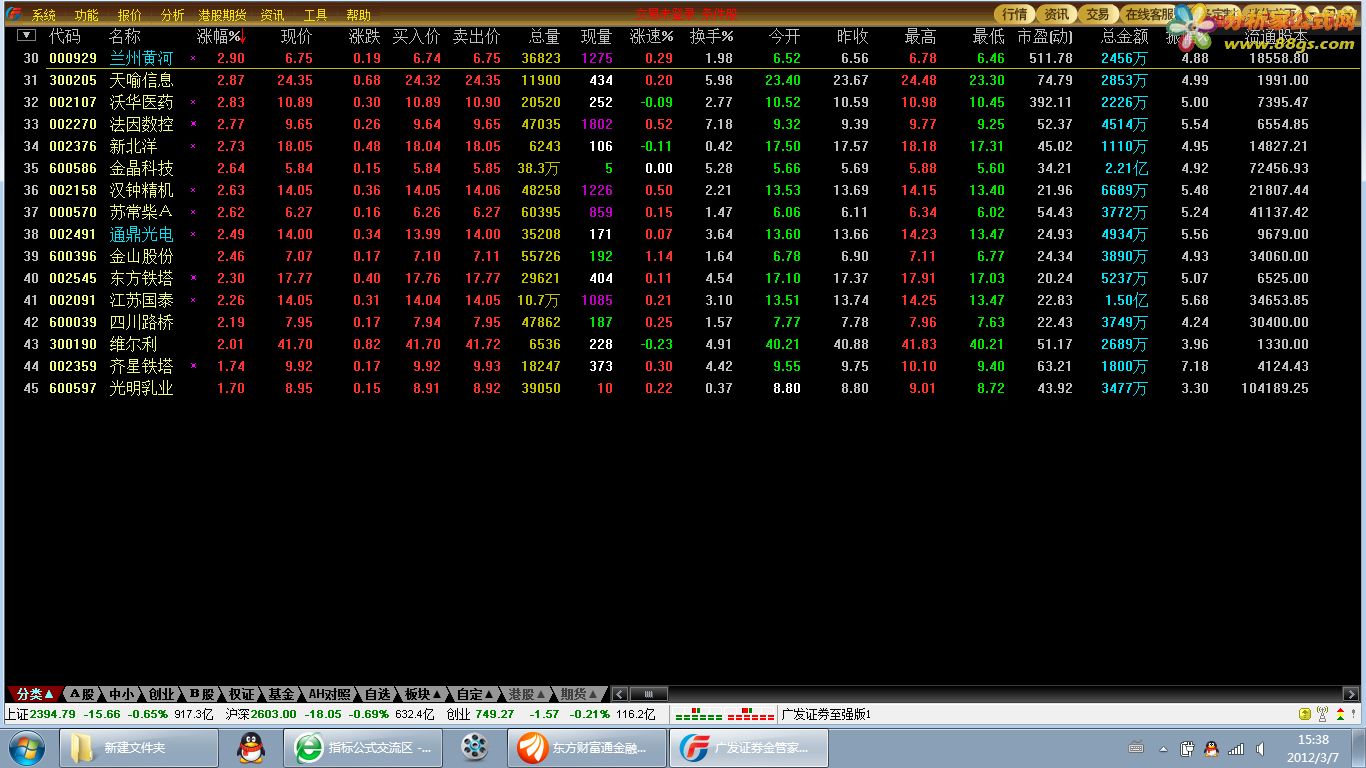Click the up-down market breadth bars indicator
The width and height of the screenshot is (1366, 768).
[x=725, y=715]
